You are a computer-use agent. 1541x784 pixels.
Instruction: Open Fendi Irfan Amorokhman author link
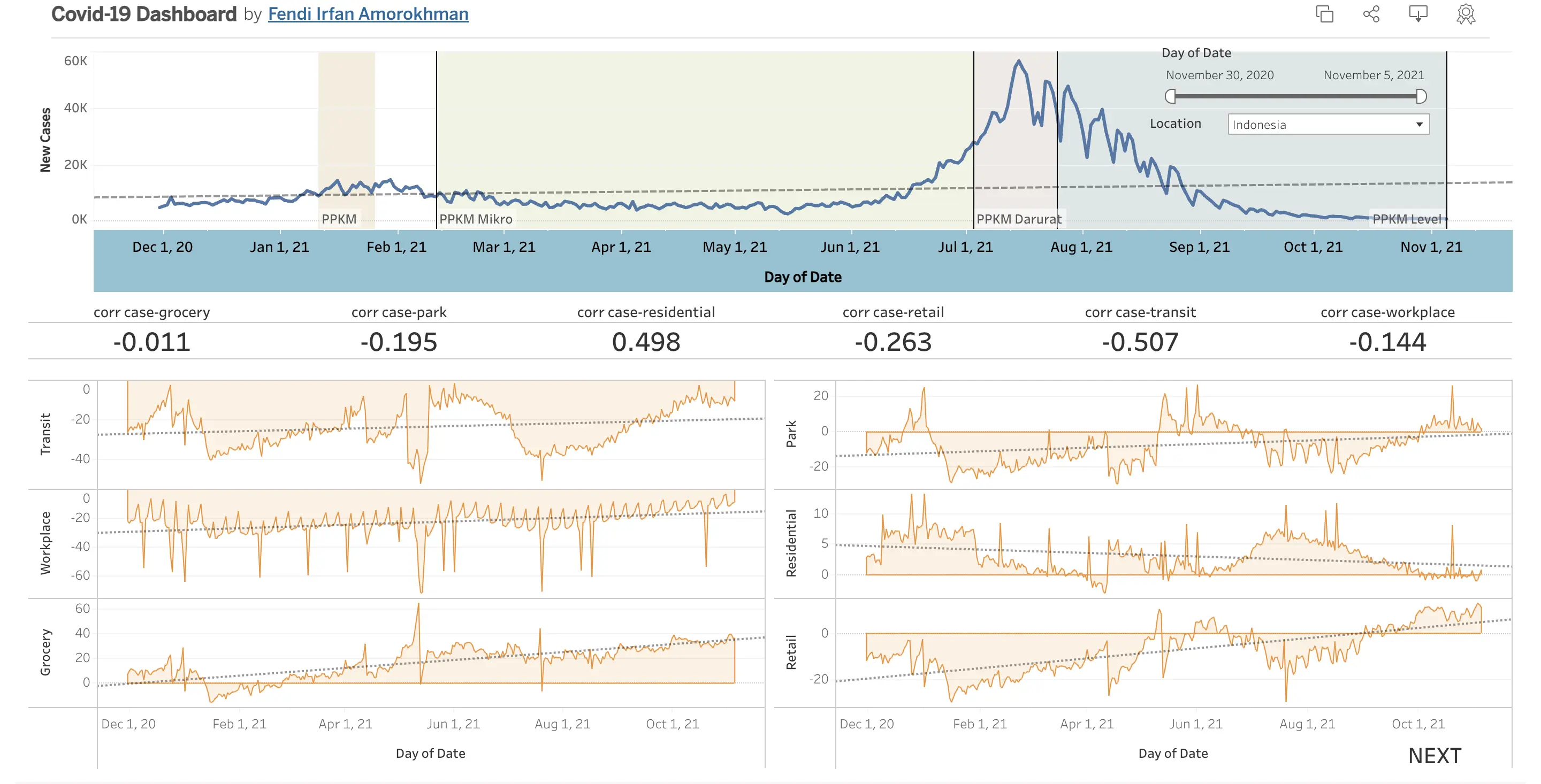(368, 14)
